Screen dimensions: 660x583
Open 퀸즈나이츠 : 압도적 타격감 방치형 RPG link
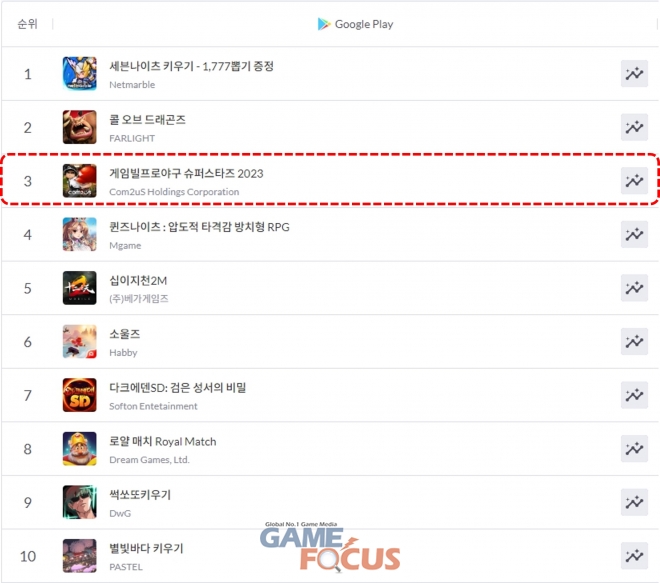[199, 227]
